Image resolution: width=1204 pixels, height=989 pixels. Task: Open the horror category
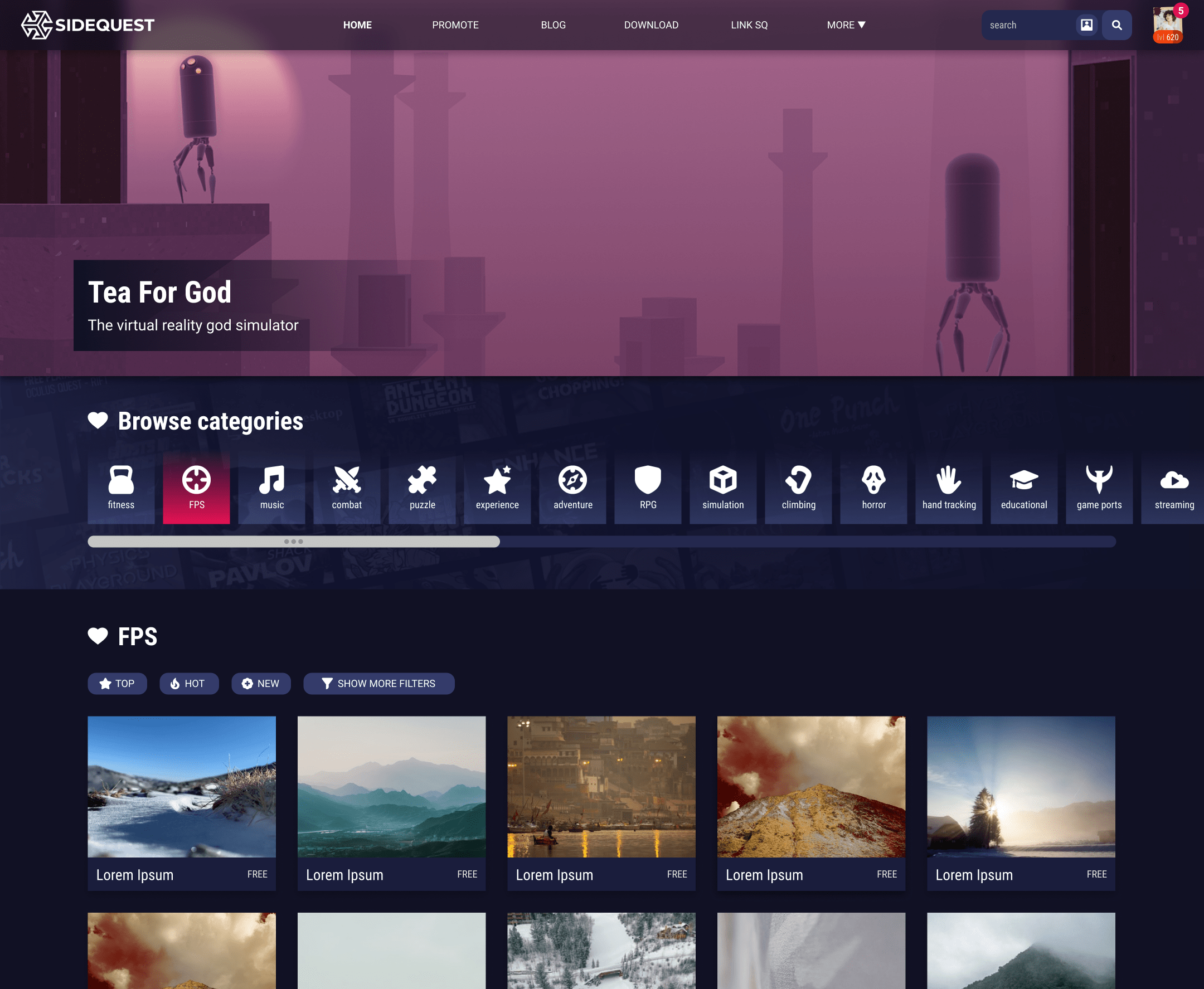tap(873, 488)
